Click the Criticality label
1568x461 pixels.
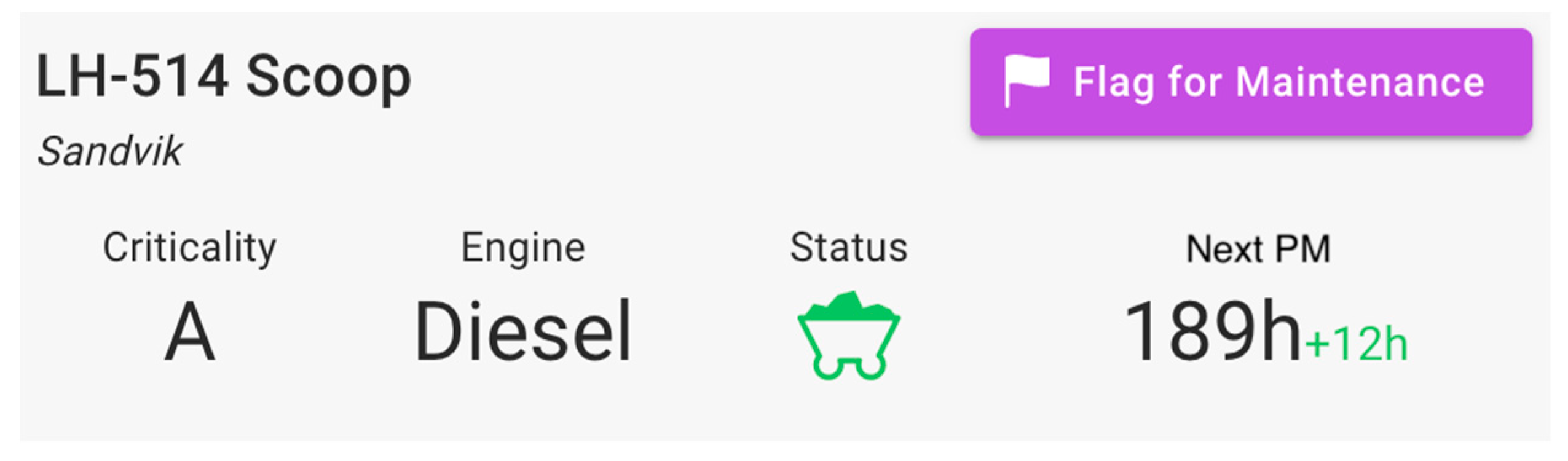pos(189,248)
